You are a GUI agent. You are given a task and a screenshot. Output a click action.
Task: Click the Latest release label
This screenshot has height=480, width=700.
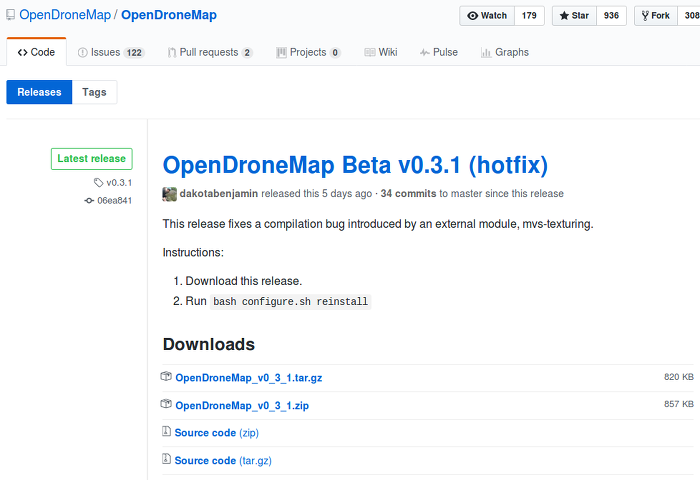[x=92, y=159]
